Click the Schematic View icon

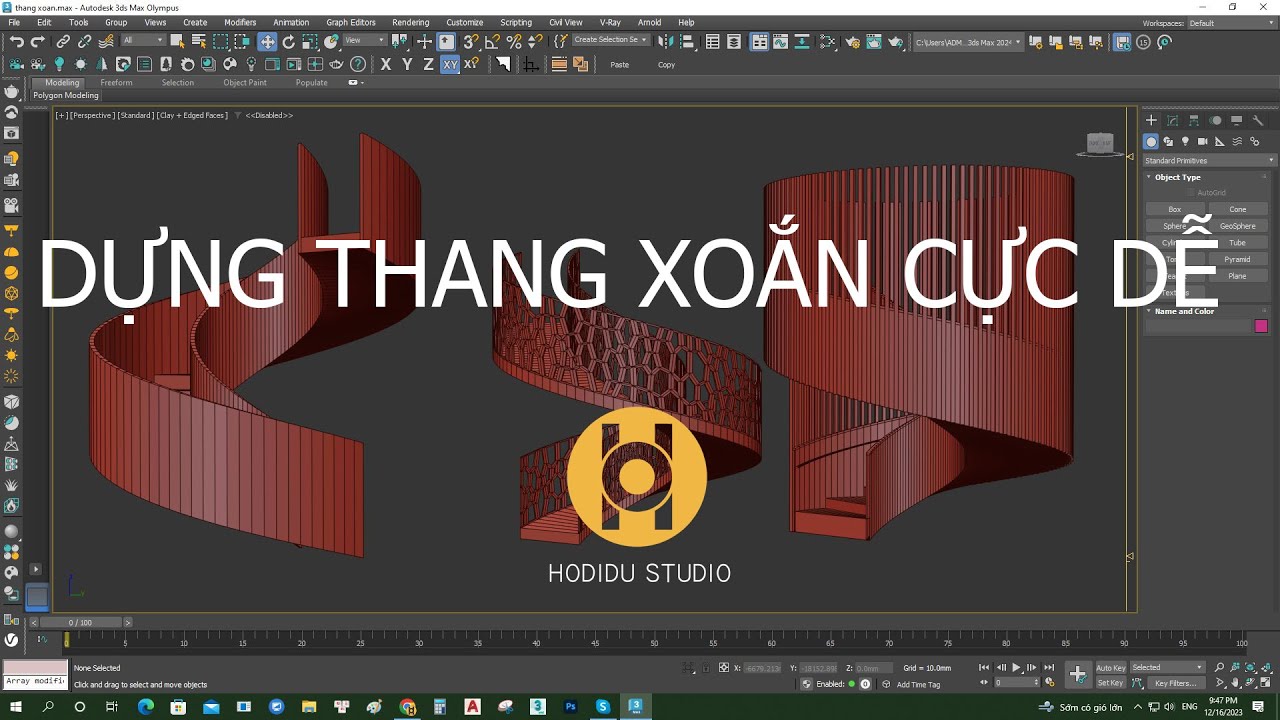coord(802,41)
